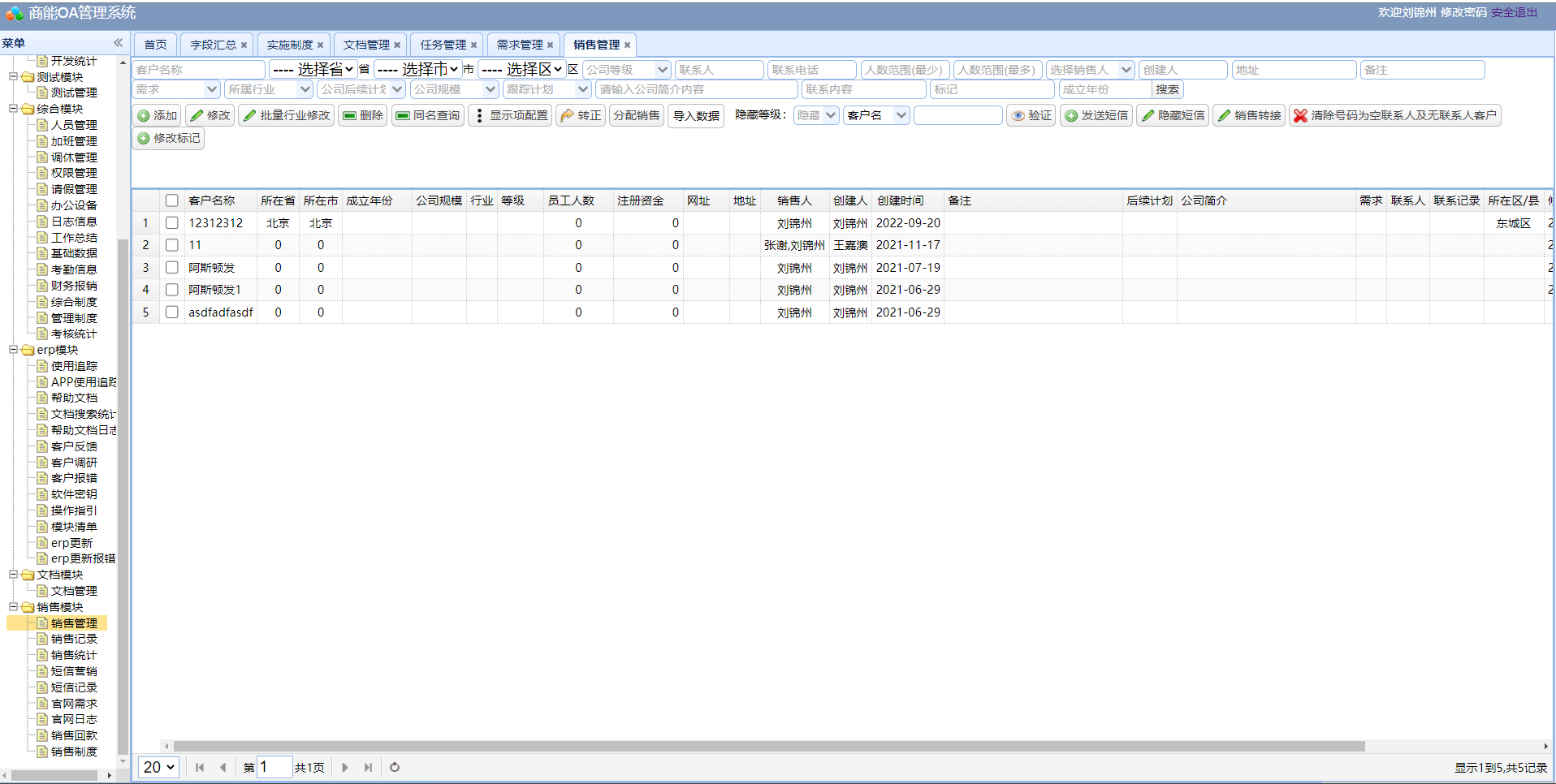Check the row for customer 11
This screenshot has width=1556, height=784.
[171, 244]
